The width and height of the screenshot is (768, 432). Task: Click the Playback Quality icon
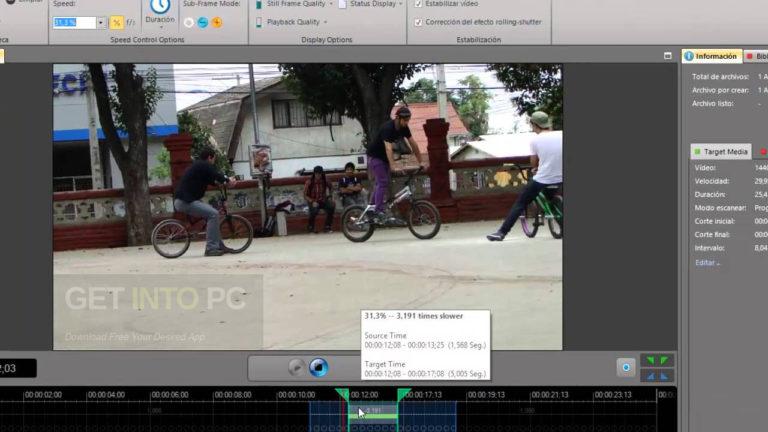pos(259,22)
